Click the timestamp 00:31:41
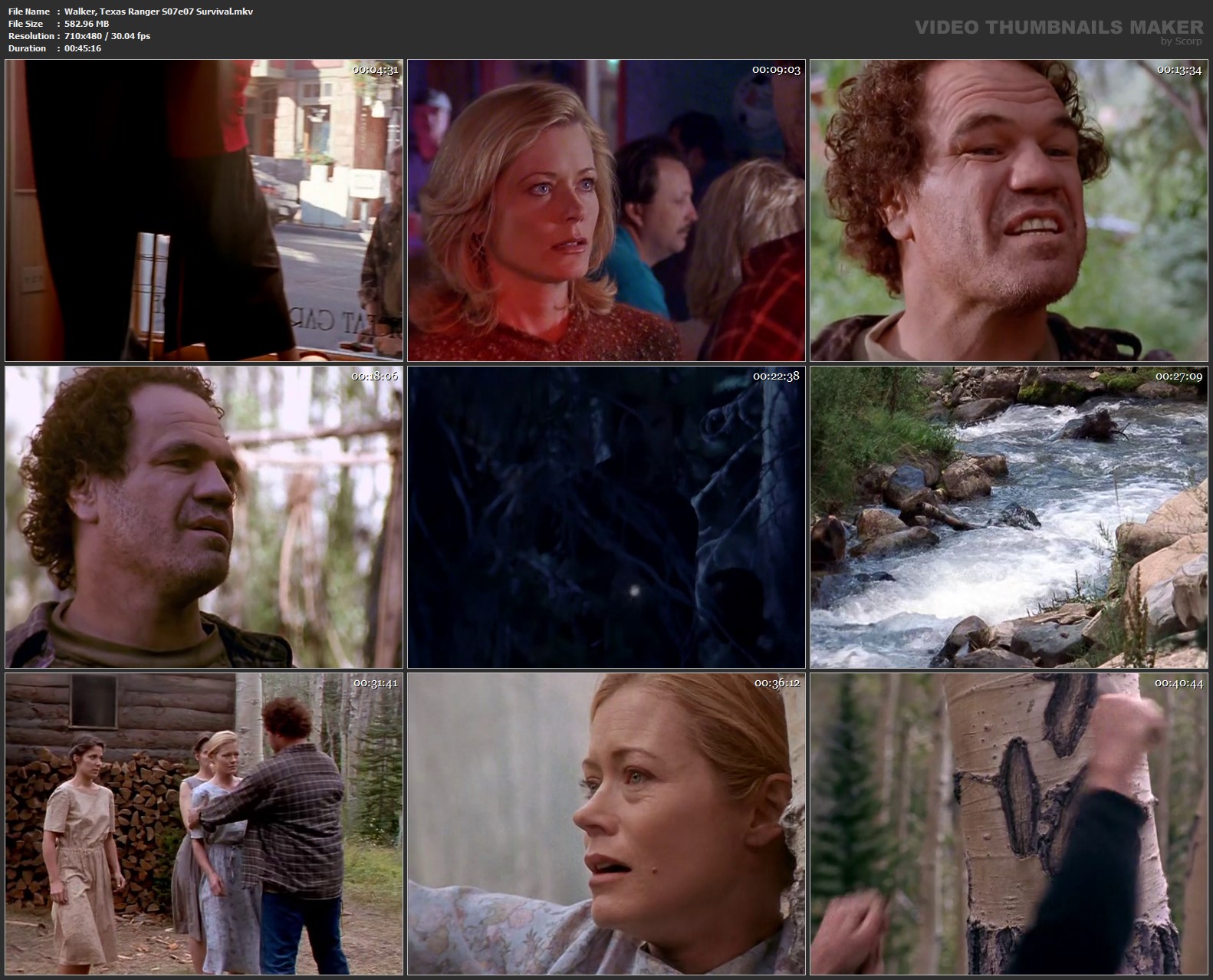Viewport: 1213px width, 980px height. (375, 683)
